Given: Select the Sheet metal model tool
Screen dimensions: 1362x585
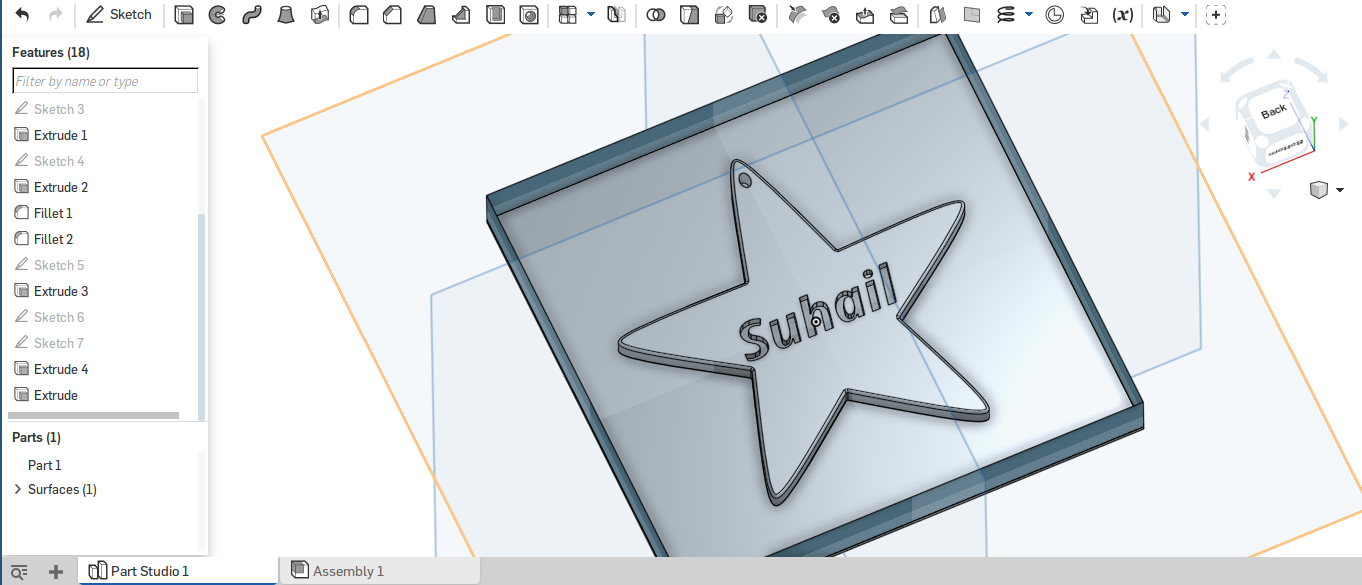Looking at the screenshot, I should (x=1161, y=15).
